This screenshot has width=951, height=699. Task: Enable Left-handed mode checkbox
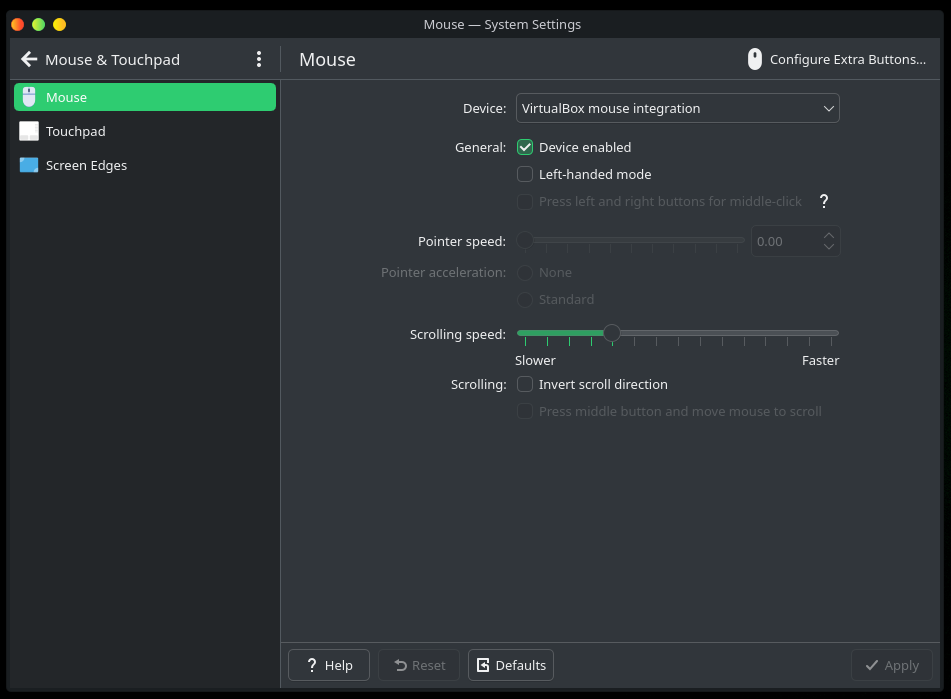click(525, 174)
